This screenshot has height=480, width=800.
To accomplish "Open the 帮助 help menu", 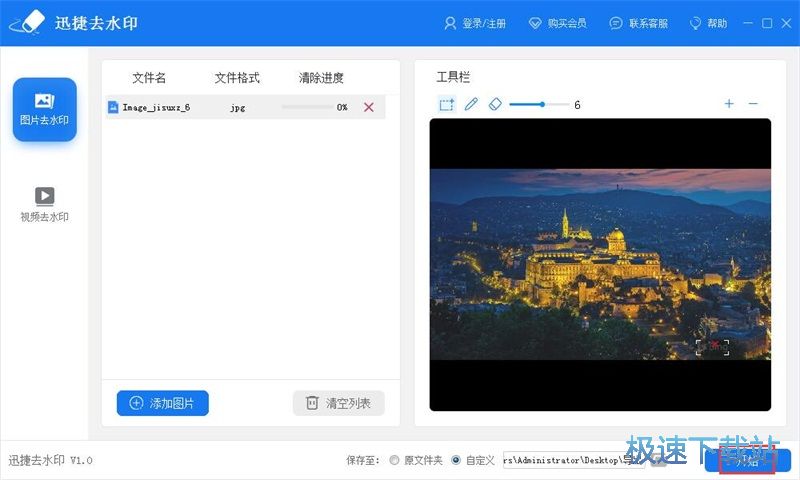I will point(708,23).
